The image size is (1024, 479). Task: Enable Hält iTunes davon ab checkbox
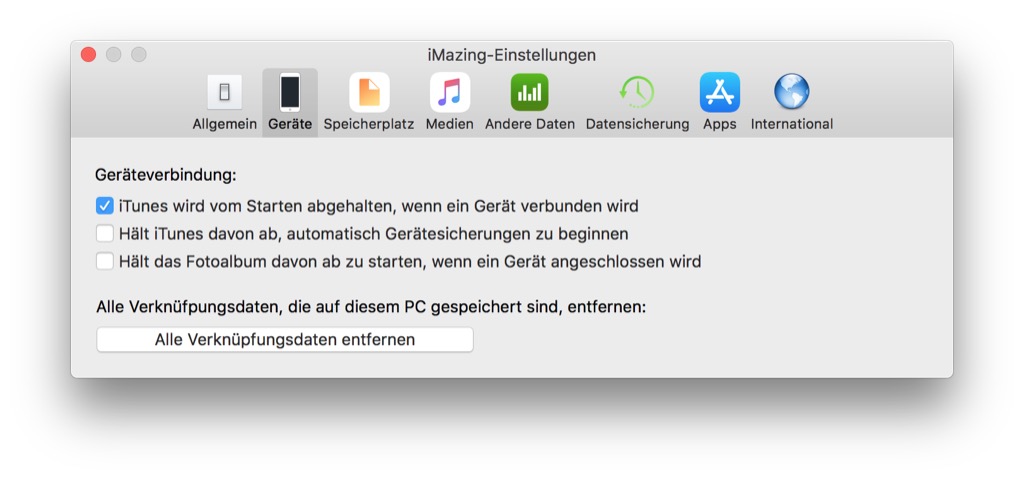click(x=104, y=234)
